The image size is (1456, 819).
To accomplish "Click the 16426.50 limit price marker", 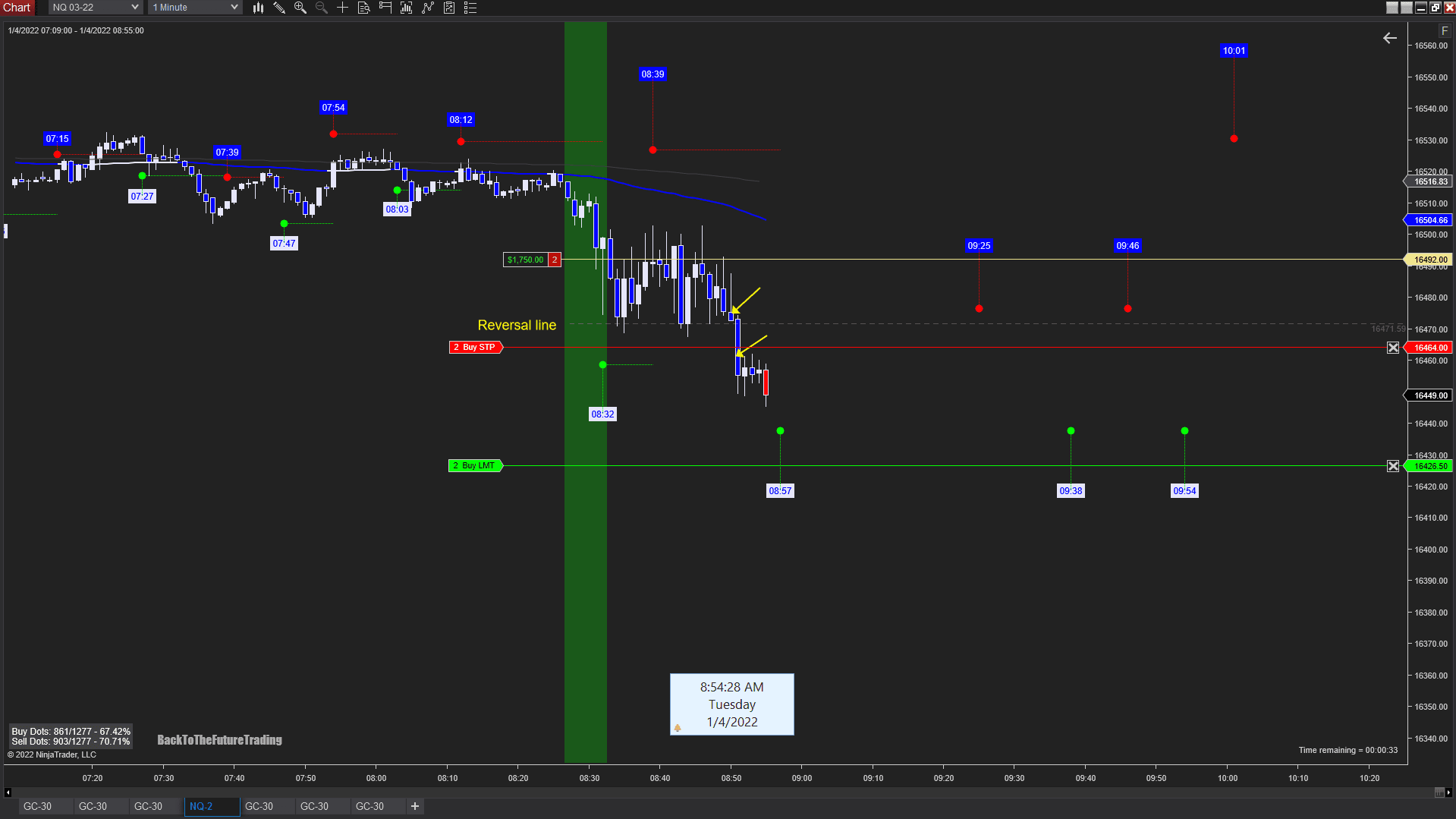I will point(1429,466).
